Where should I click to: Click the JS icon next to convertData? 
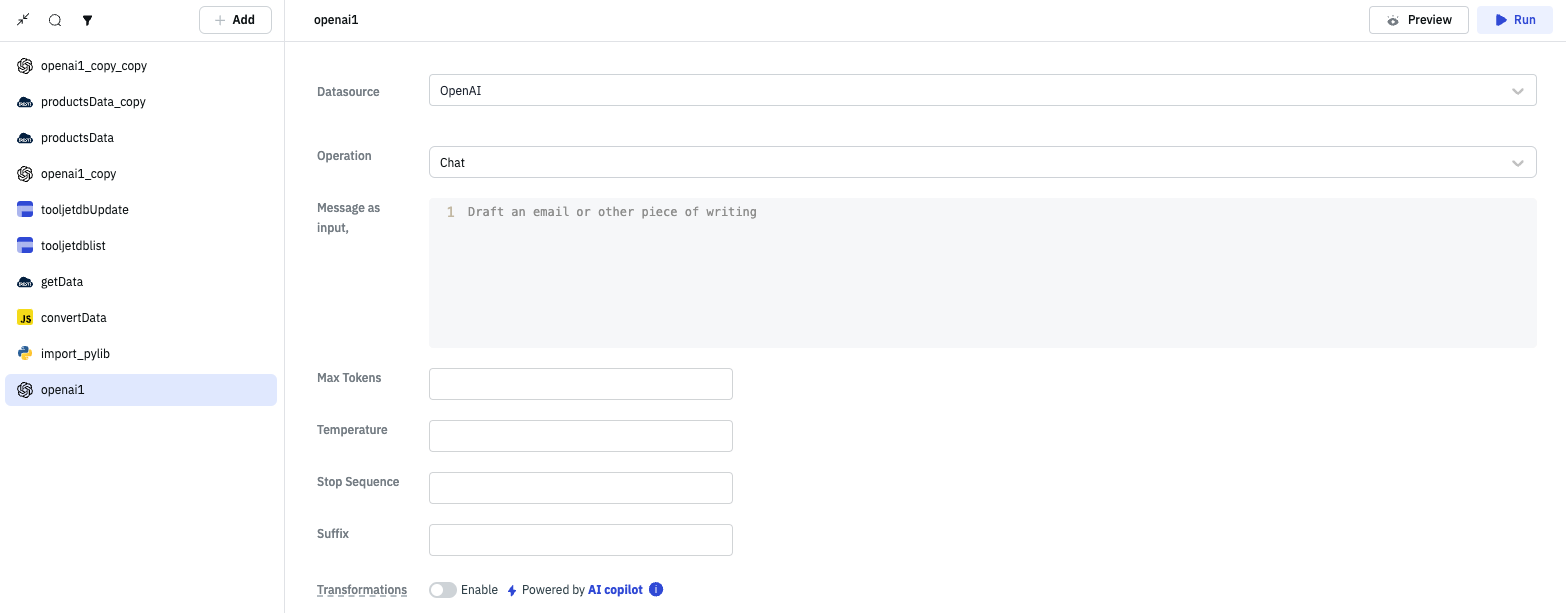pos(25,318)
